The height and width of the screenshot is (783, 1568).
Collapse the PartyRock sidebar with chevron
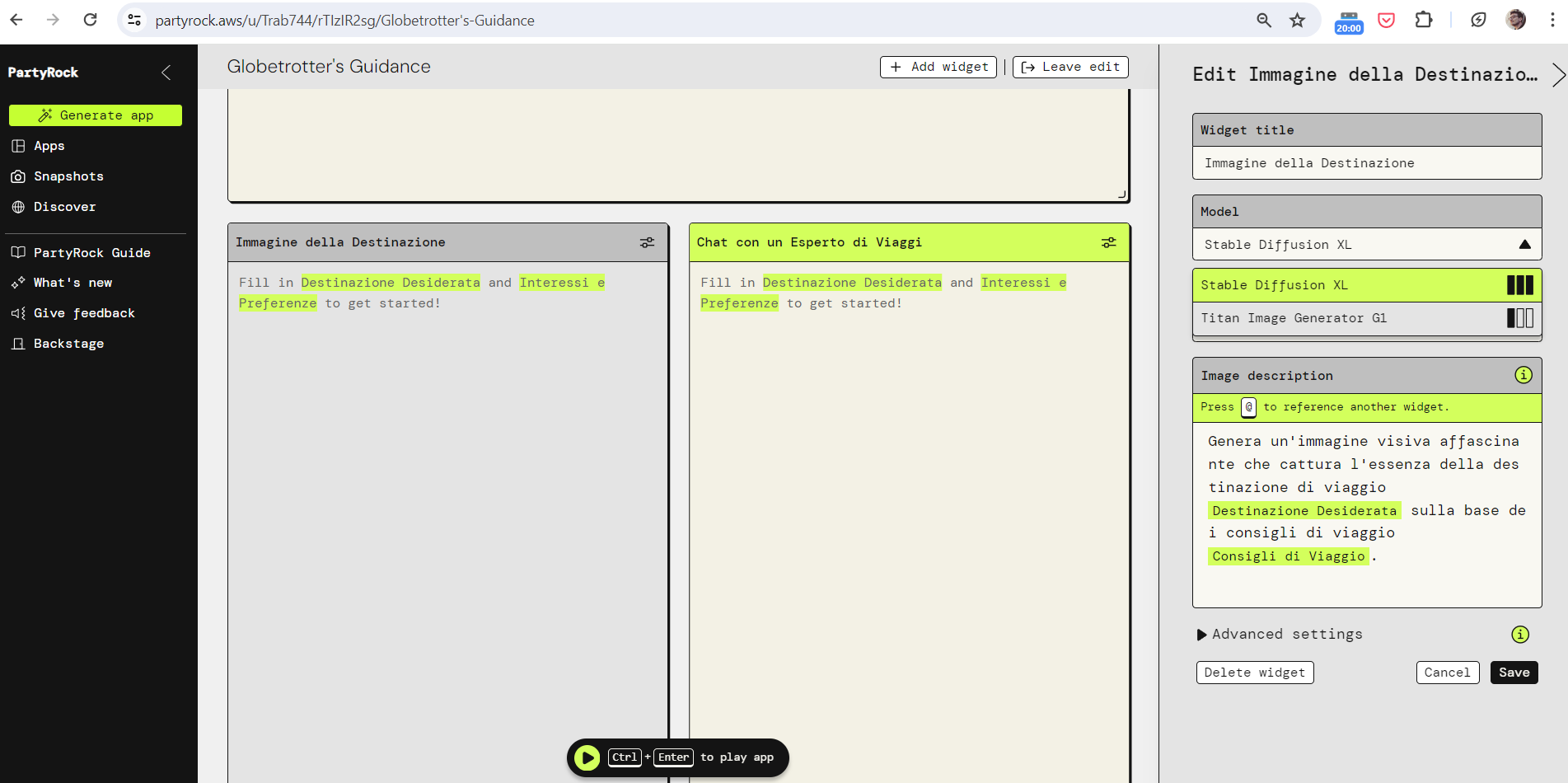(x=166, y=73)
